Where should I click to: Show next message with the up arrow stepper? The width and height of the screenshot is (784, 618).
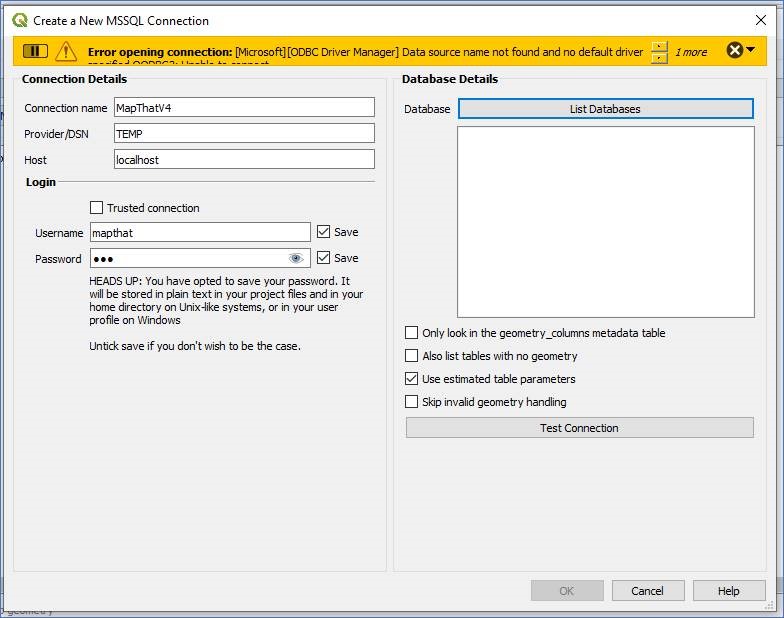point(660,46)
